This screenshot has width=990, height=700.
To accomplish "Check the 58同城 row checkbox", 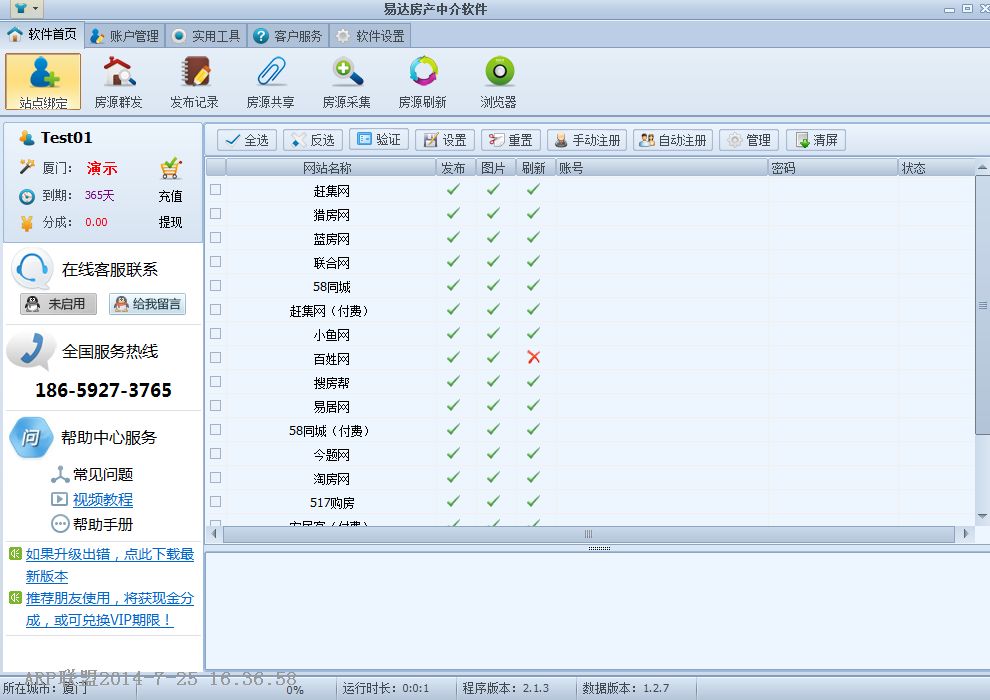I will click(215, 286).
